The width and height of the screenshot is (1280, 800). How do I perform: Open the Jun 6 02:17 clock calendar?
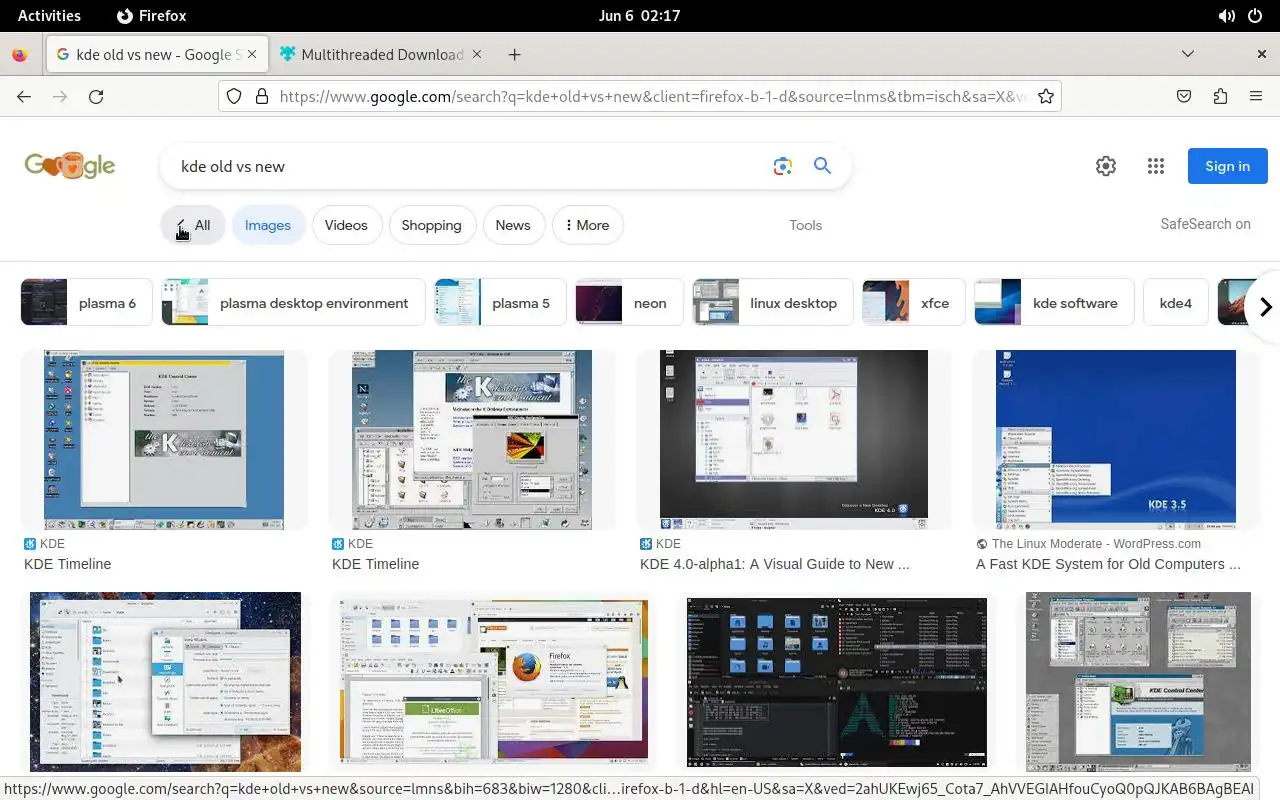point(639,15)
